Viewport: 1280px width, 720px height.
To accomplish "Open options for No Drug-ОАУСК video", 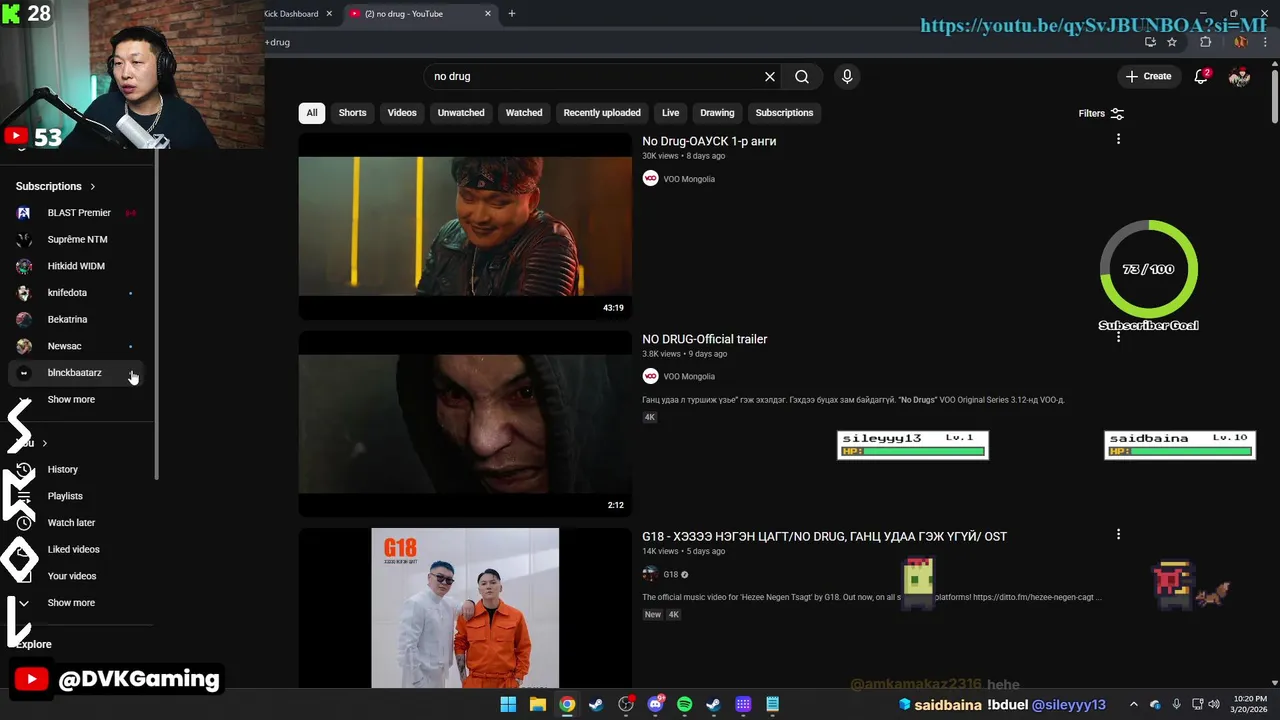I will point(1118,139).
